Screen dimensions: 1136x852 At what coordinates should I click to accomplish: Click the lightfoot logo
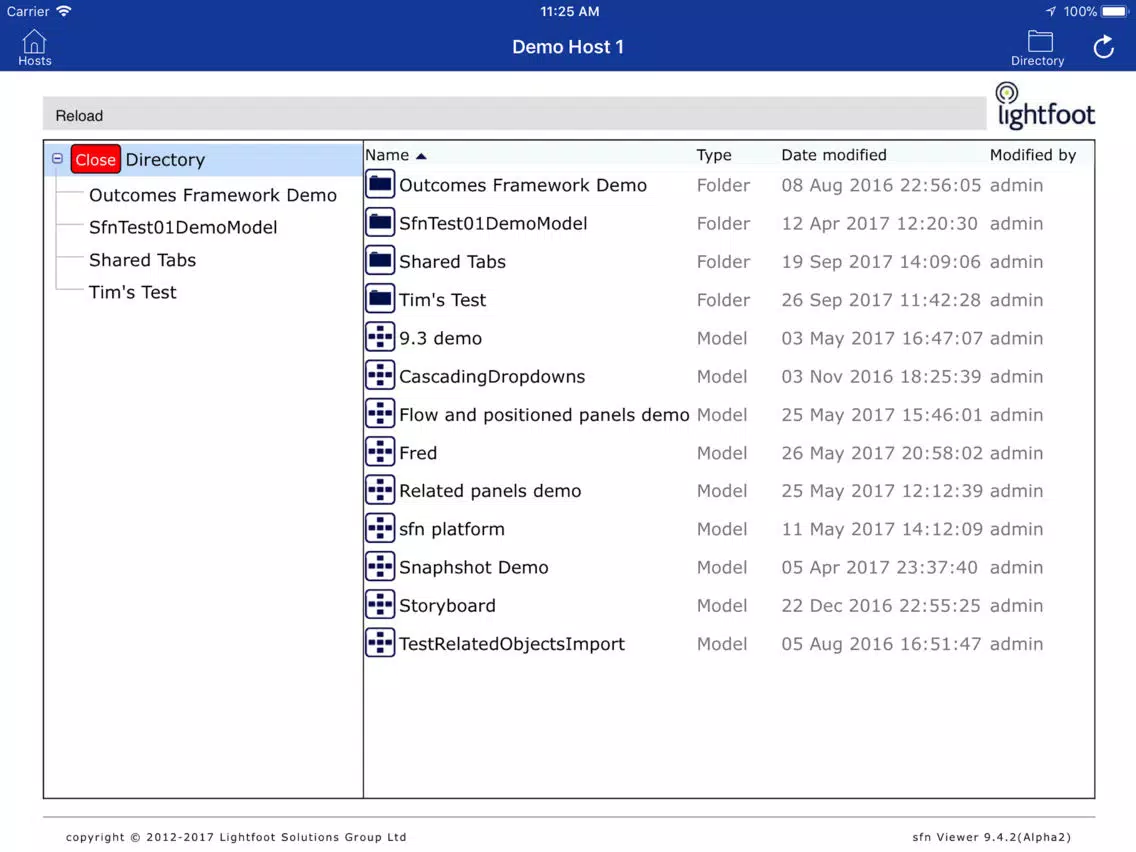point(1045,106)
